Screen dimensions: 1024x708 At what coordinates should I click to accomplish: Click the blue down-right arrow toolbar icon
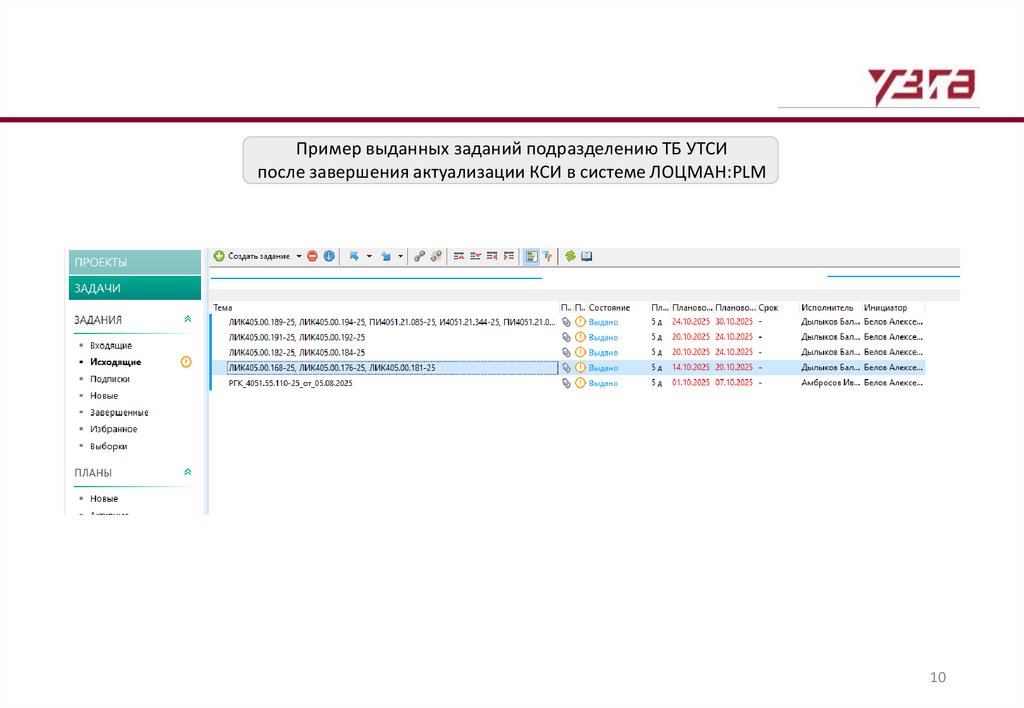click(x=386, y=256)
